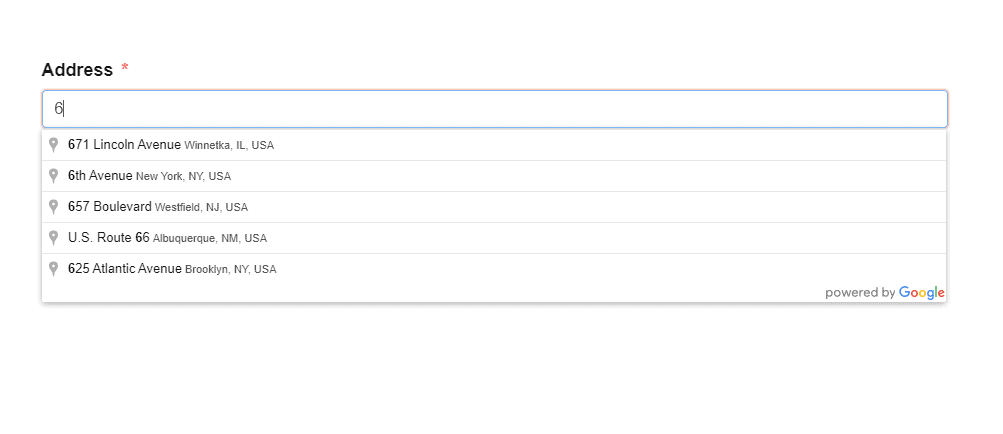Select the U.S. Route 66 suggestion
Image resolution: width=1003 pixels, height=434 pixels.
(108, 238)
